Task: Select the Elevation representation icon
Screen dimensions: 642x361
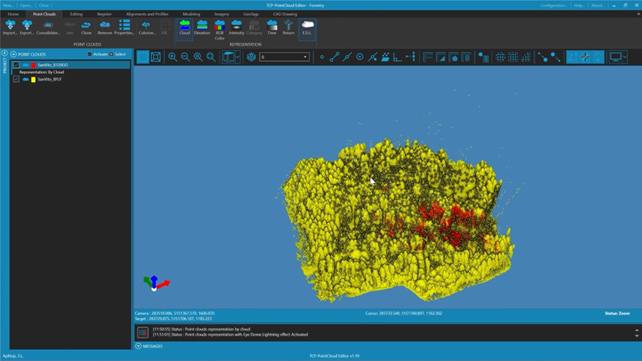Action: (x=202, y=27)
